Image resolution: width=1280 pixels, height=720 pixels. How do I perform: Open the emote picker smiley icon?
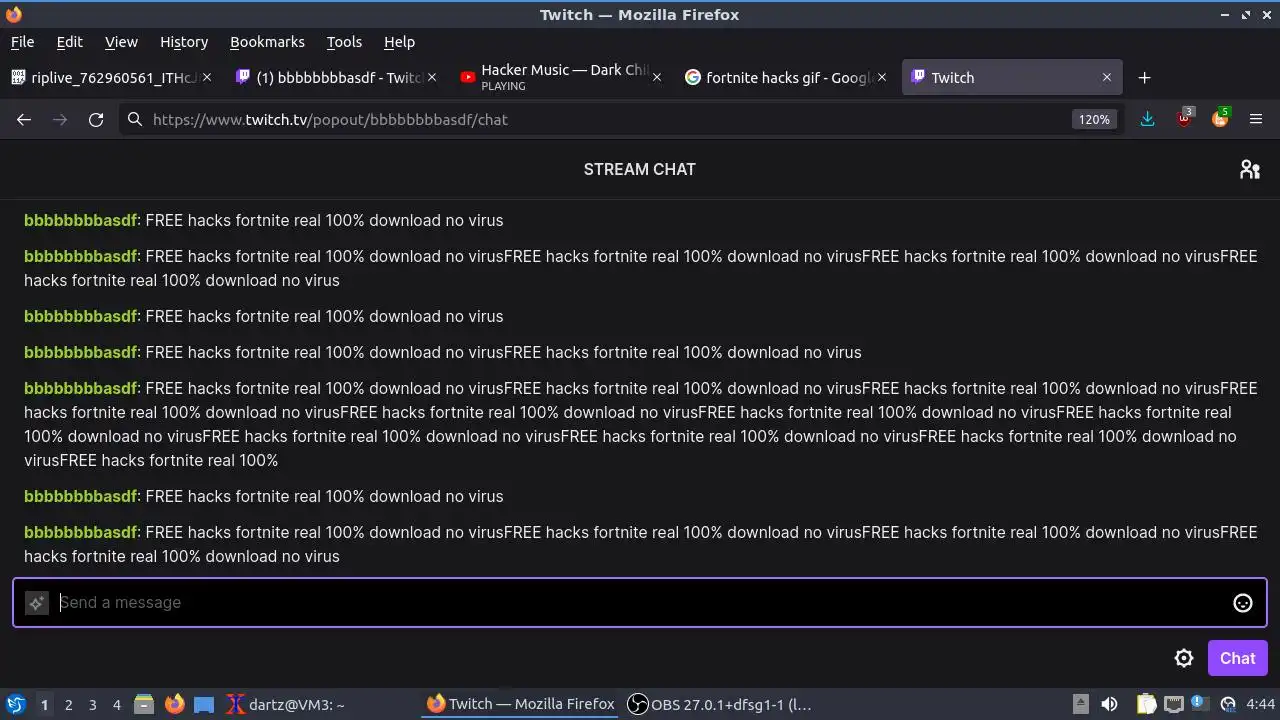pos(1243,602)
